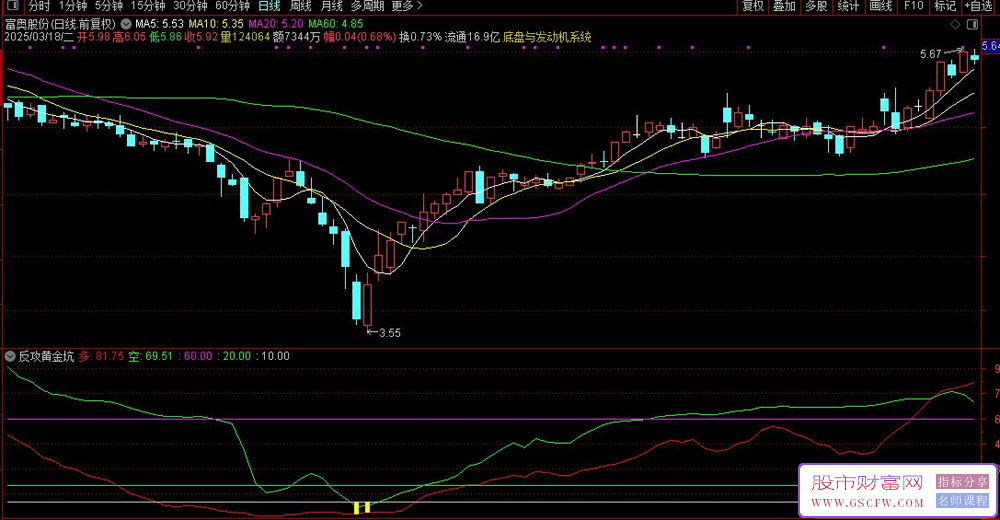Image resolution: width=1000 pixels, height=520 pixels.
Task: Click the 开5.98 open price value
Action: pos(94,37)
